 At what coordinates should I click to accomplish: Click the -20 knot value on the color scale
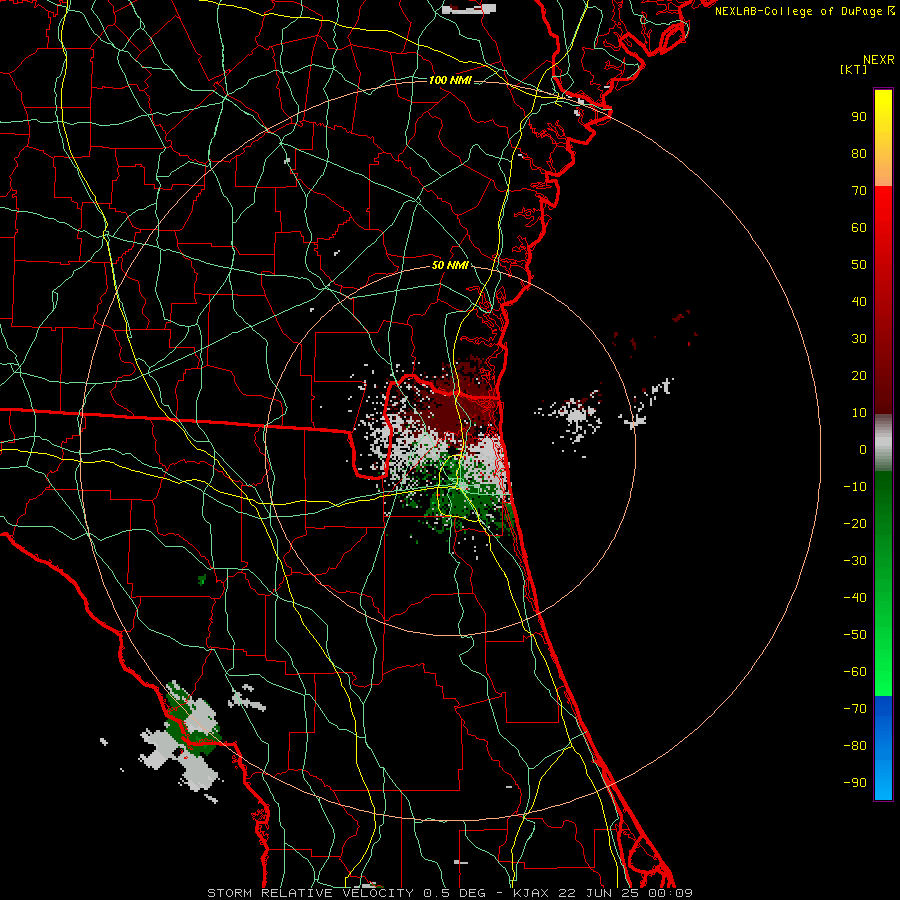pyautogui.click(x=855, y=524)
